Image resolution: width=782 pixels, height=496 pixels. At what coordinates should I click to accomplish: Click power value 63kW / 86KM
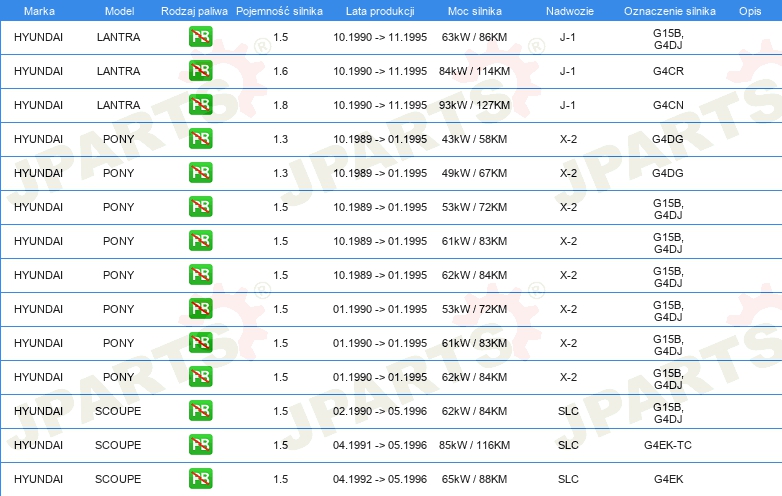(474, 37)
